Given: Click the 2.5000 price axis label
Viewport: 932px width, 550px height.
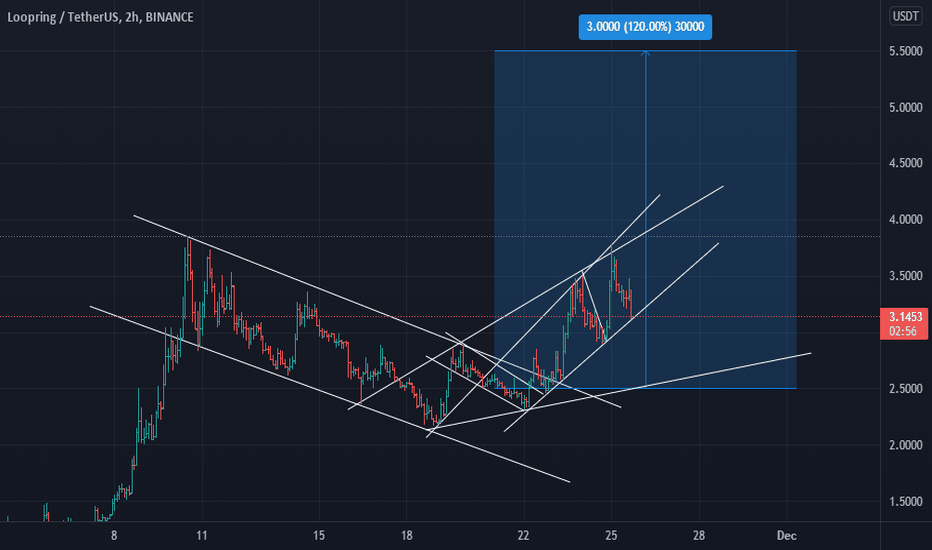Looking at the screenshot, I should pyautogui.click(x=905, y=389).
